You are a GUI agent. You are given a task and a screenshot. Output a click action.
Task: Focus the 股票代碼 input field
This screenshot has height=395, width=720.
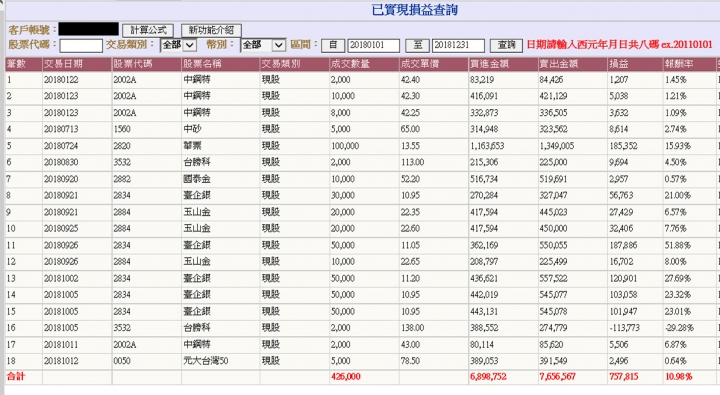coord(81,45)
